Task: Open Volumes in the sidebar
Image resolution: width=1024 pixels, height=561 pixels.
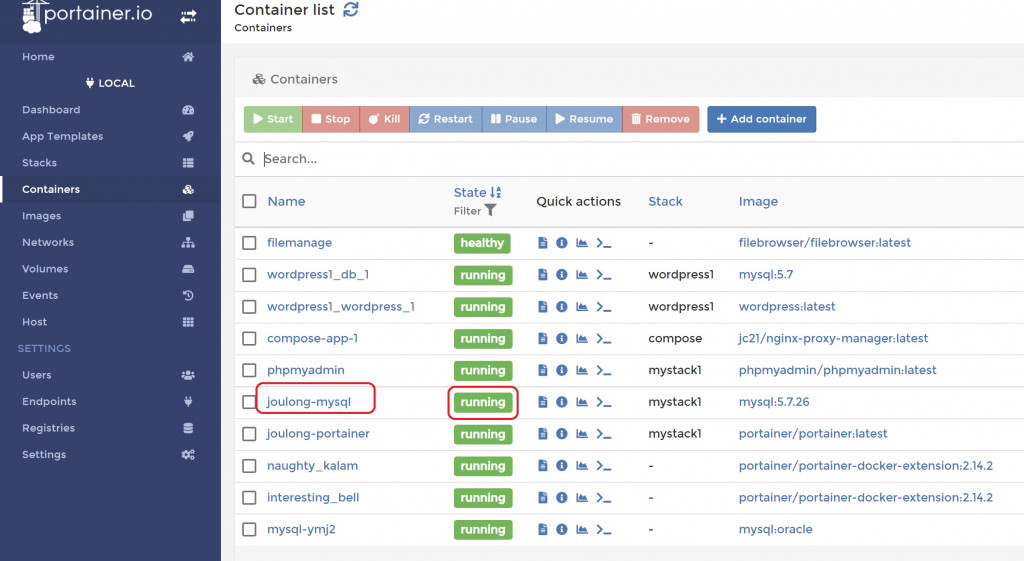Action: pos(108,268)
